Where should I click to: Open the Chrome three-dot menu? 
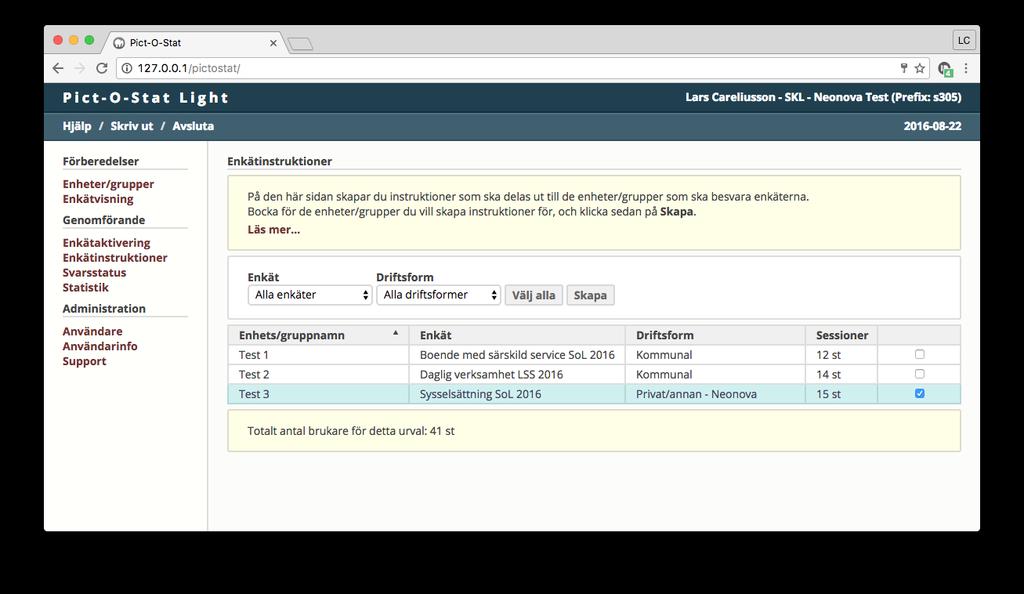[x=966, y=68]
